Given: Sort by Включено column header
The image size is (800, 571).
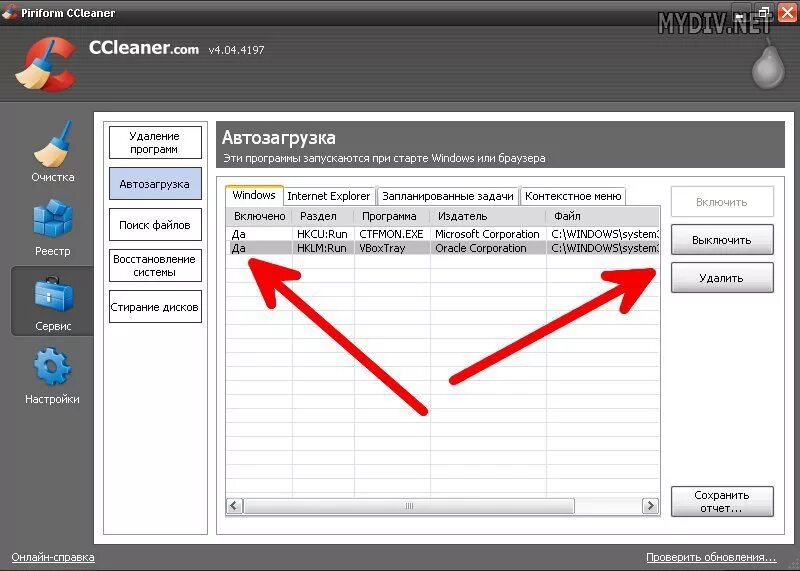Looking at the screenshot, I should 259,216.
